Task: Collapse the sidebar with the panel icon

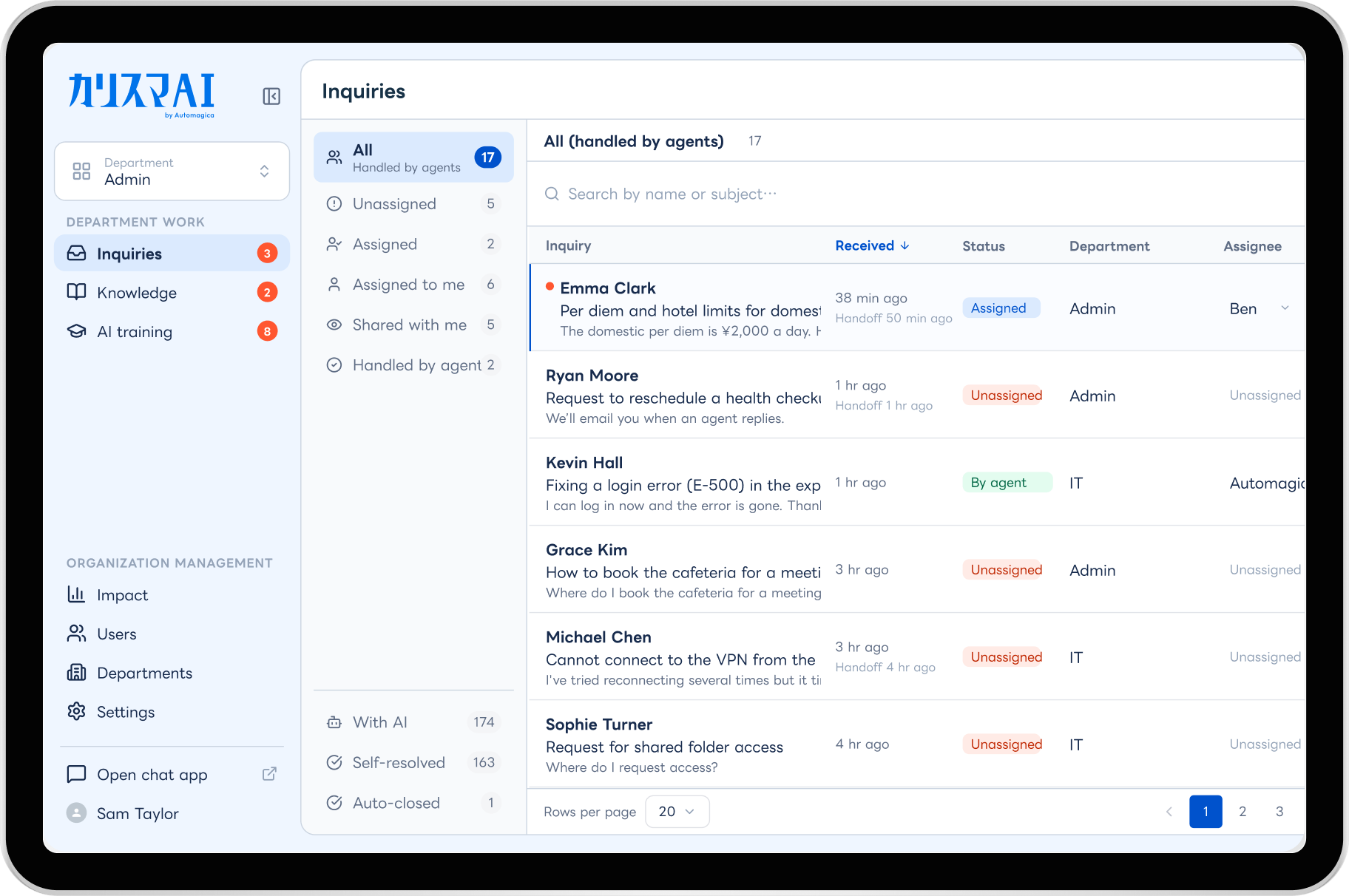Action: pyautogui.click(x=271, y=96)
